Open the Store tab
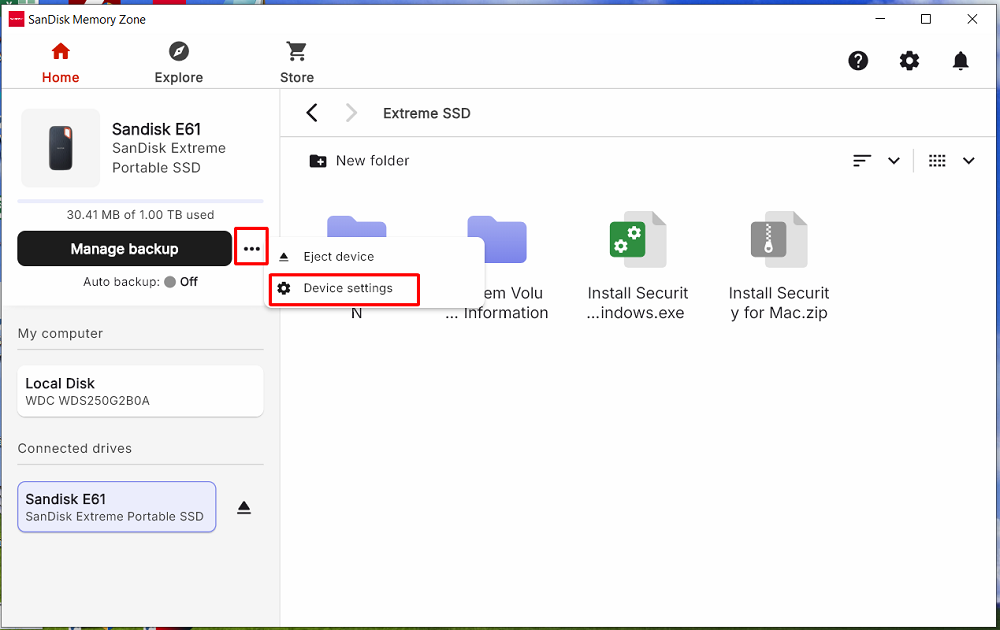Image resolution: width=1000 pixels, height=630 pixels. pyautogui.click(x=297, y=63)
